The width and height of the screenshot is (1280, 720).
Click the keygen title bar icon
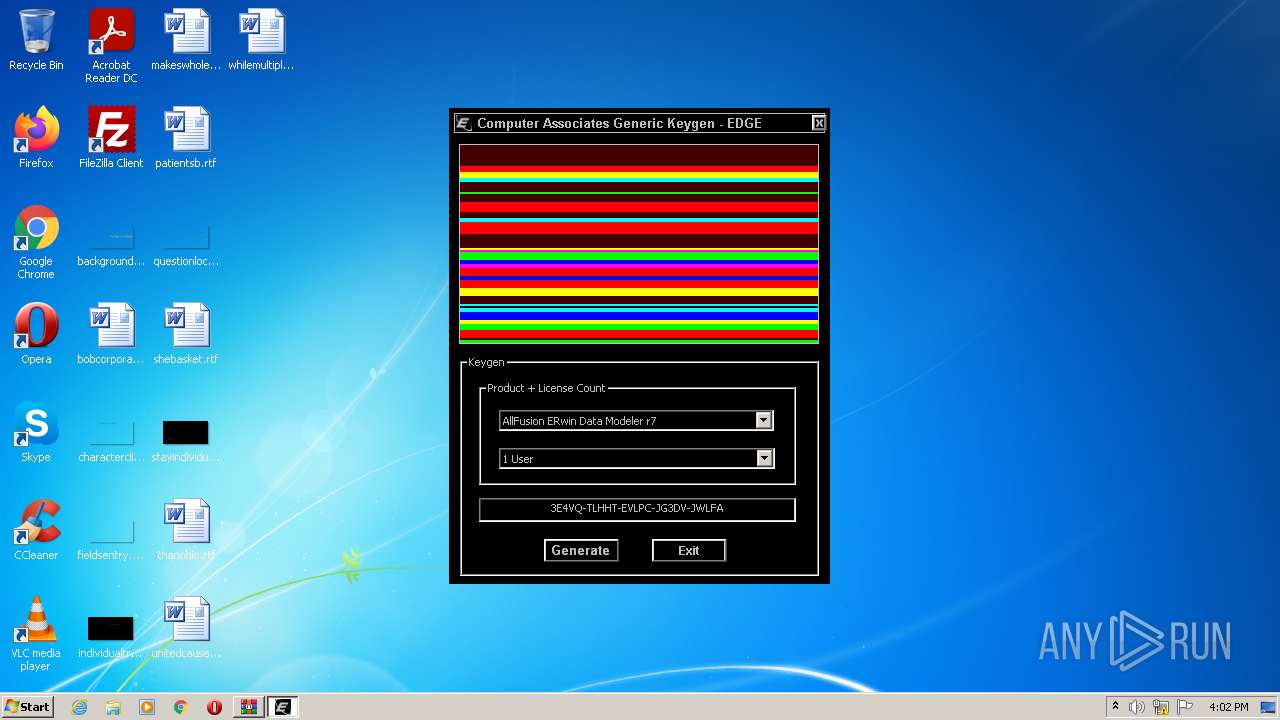pos(463,123)
